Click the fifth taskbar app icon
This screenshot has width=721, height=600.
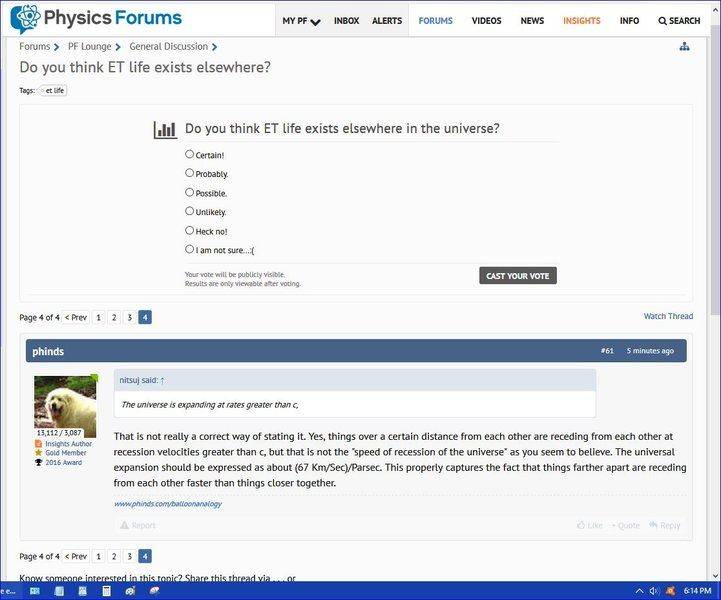[x=130, y=591]
